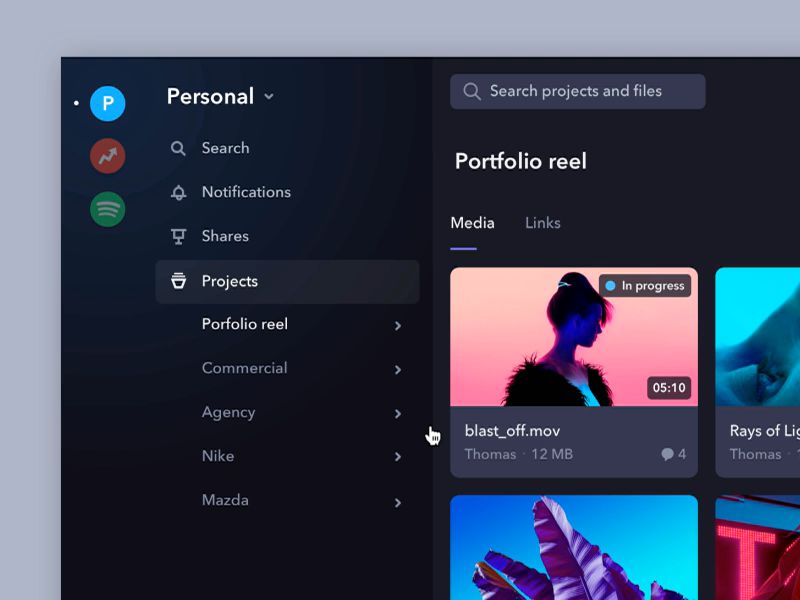The height and width of the screenshot is (600, 800).
Task: Click the Portfolio reel page heading
Action: [x=521, y=161]
